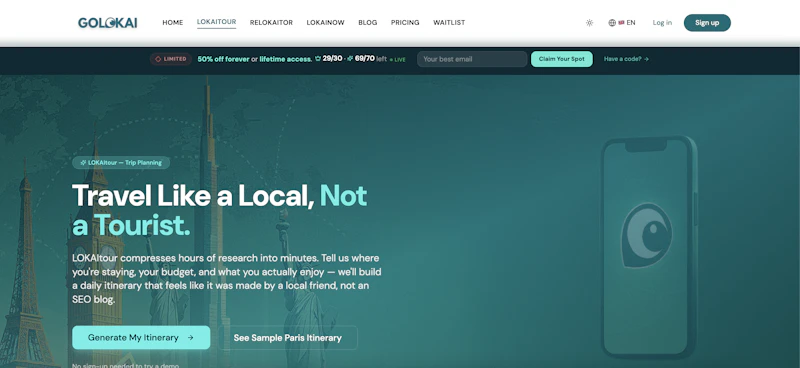Open the WAITLIST page
The image size is (800, 368).
[x=449, y=22]
